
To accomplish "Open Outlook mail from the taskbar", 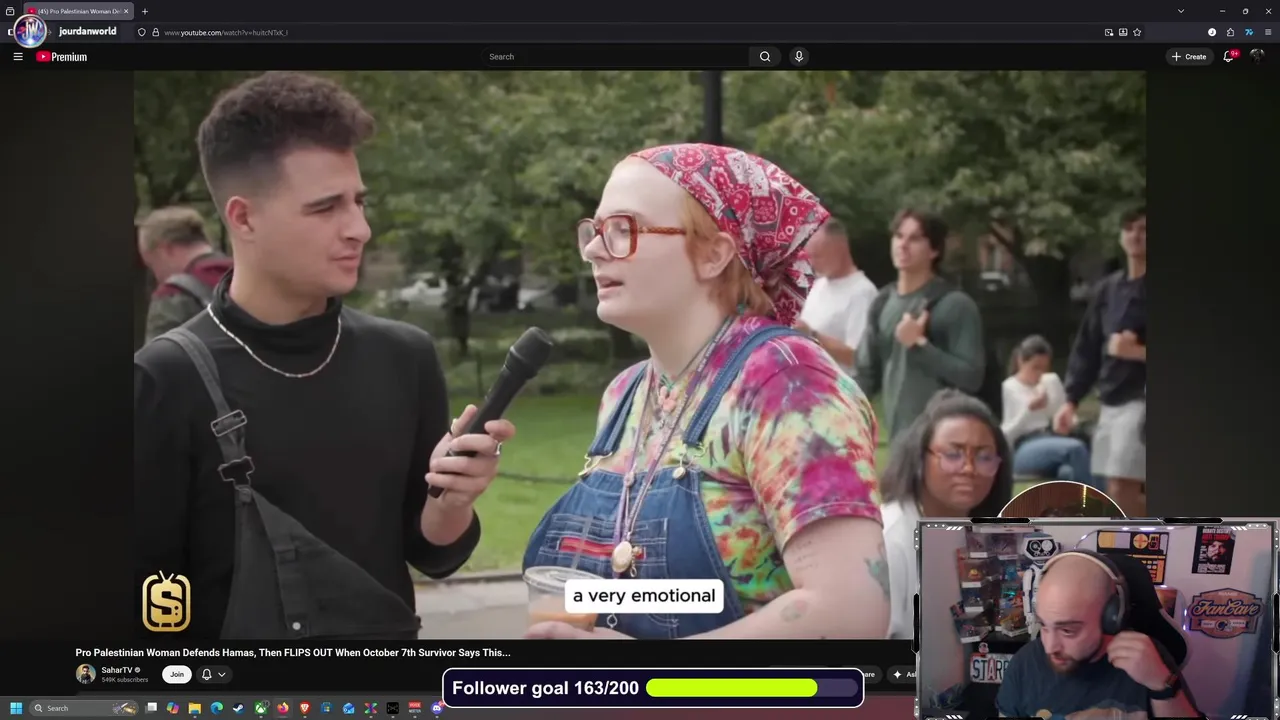I will (x=349, y=708).
